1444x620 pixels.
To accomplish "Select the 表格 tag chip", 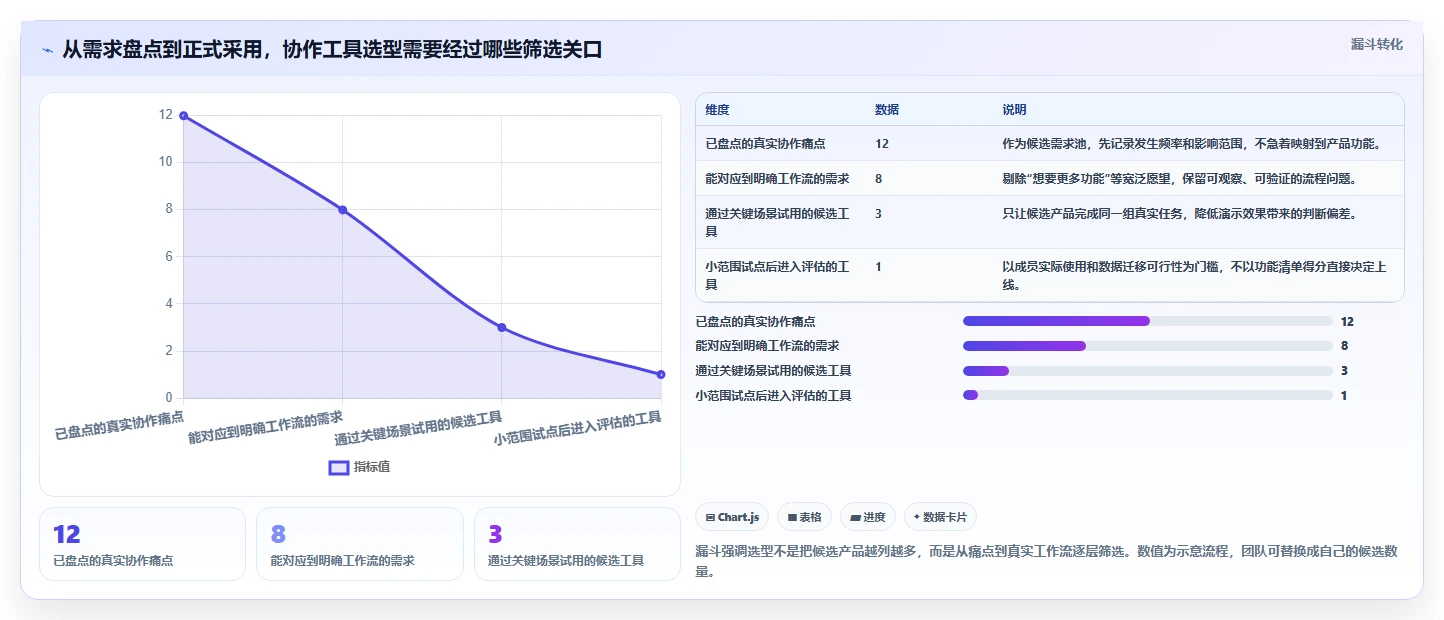I will tap(805, 517).
